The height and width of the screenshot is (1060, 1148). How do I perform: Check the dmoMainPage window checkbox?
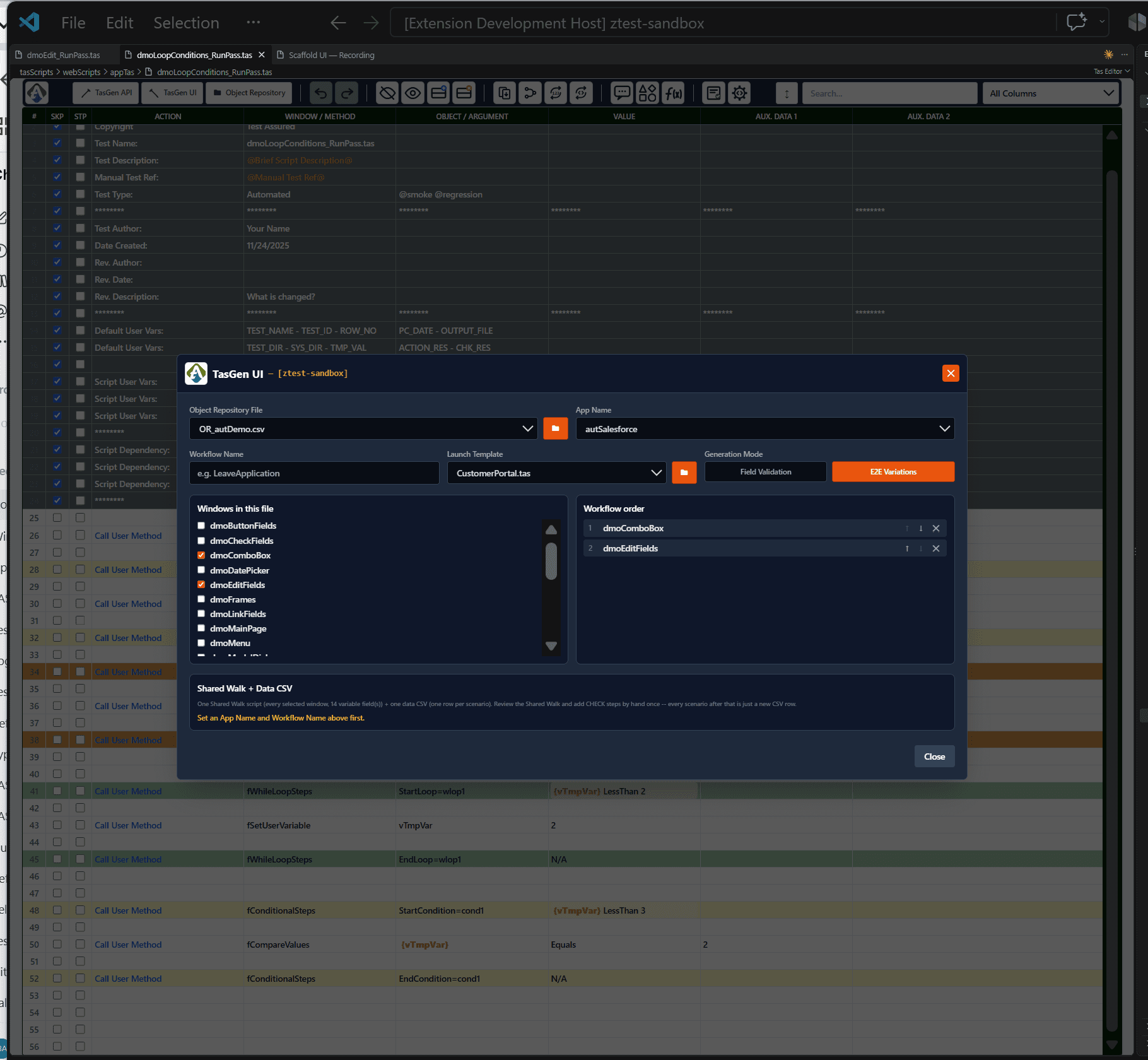pyautogui.click(x=201, y=628)
